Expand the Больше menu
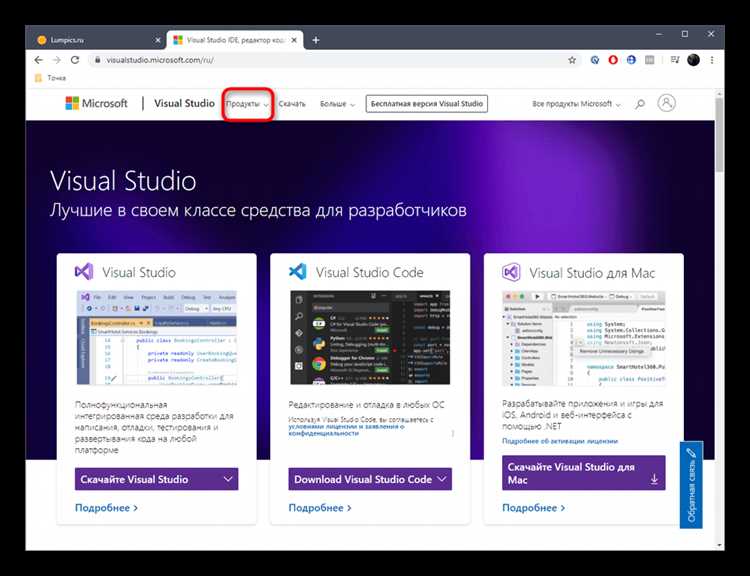750x576 pixels. [x=338, y=104]
